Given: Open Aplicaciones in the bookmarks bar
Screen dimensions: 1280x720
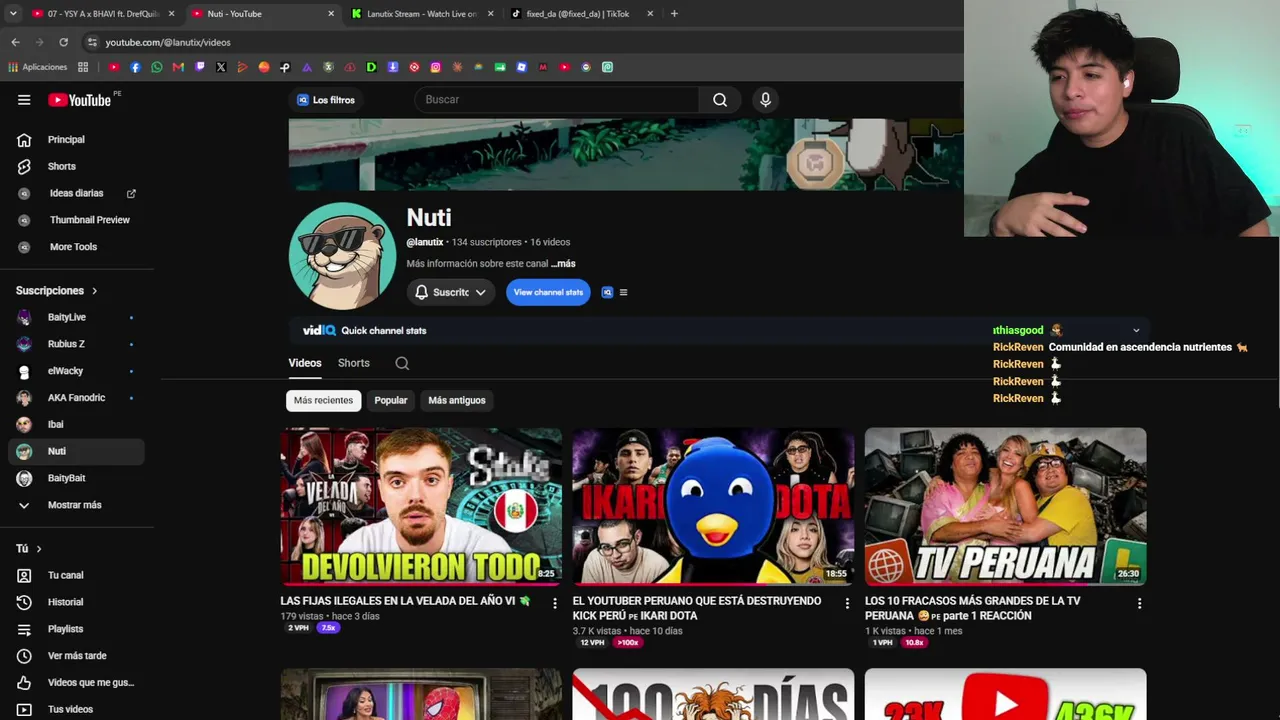Looking at the screenshot, I should (x=38, y=67).
